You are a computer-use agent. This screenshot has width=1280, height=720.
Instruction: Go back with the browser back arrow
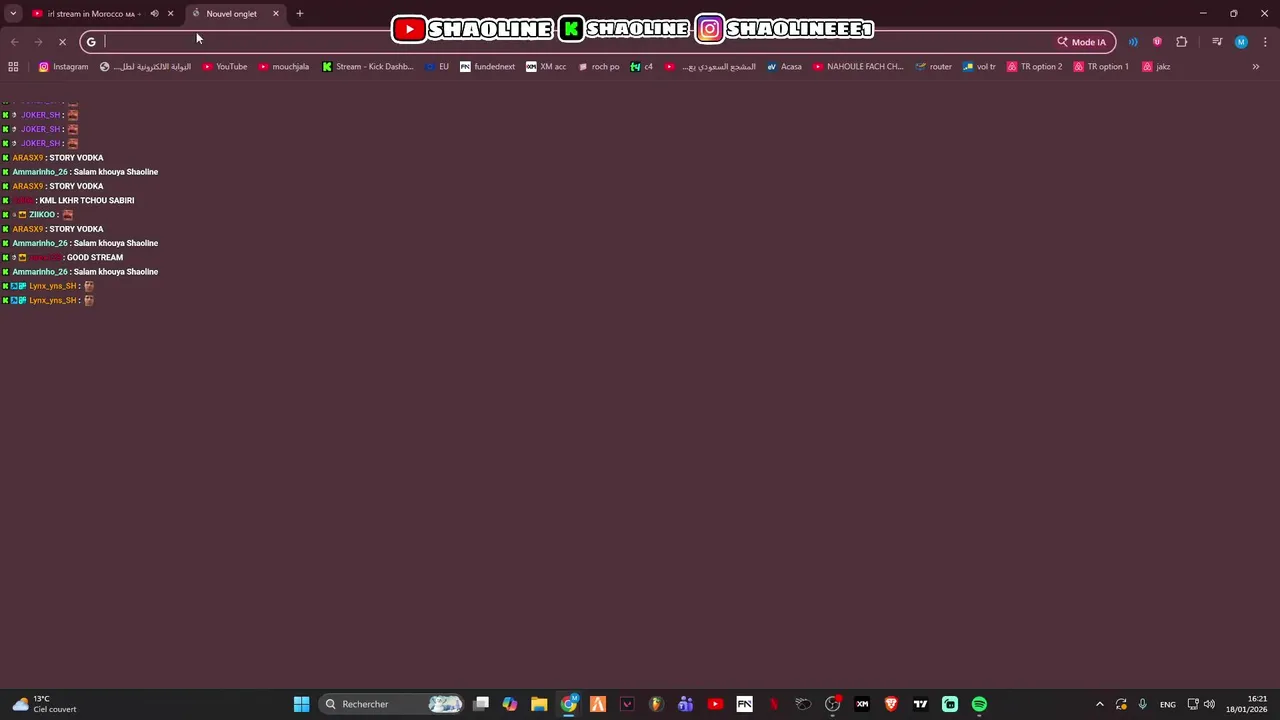coord(14,41)
